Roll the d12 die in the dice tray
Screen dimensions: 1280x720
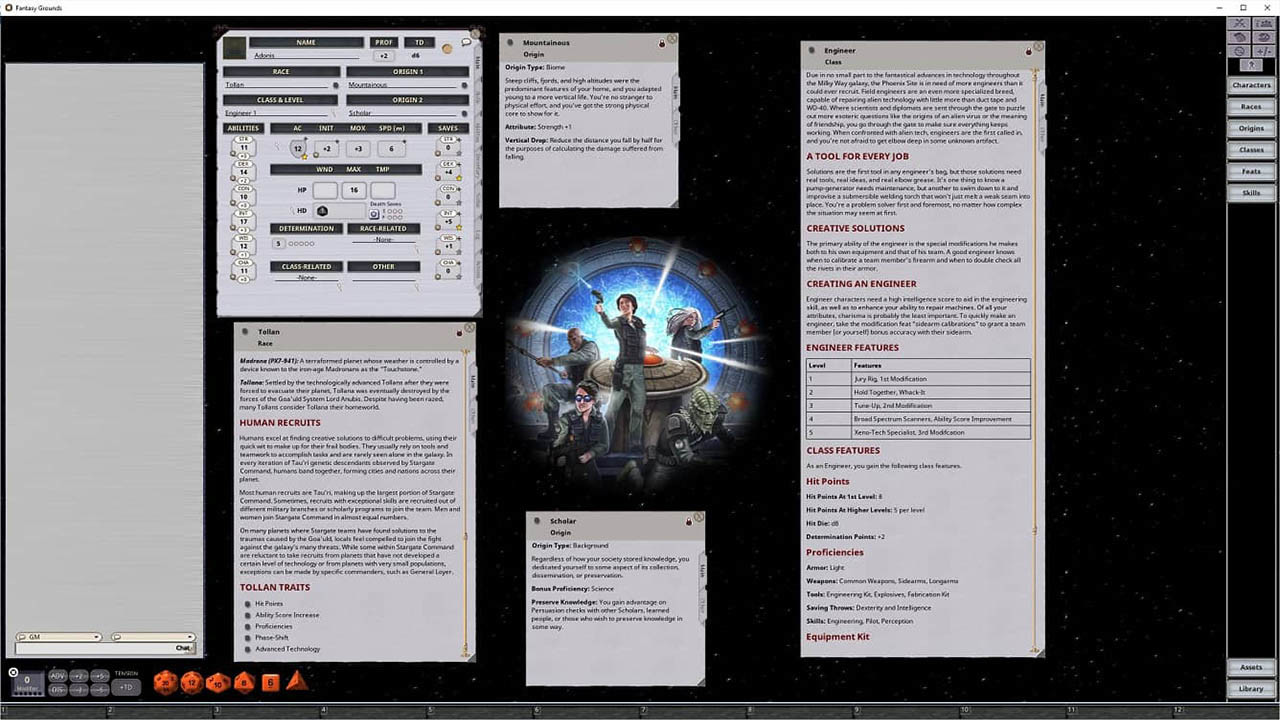(191, 681)
